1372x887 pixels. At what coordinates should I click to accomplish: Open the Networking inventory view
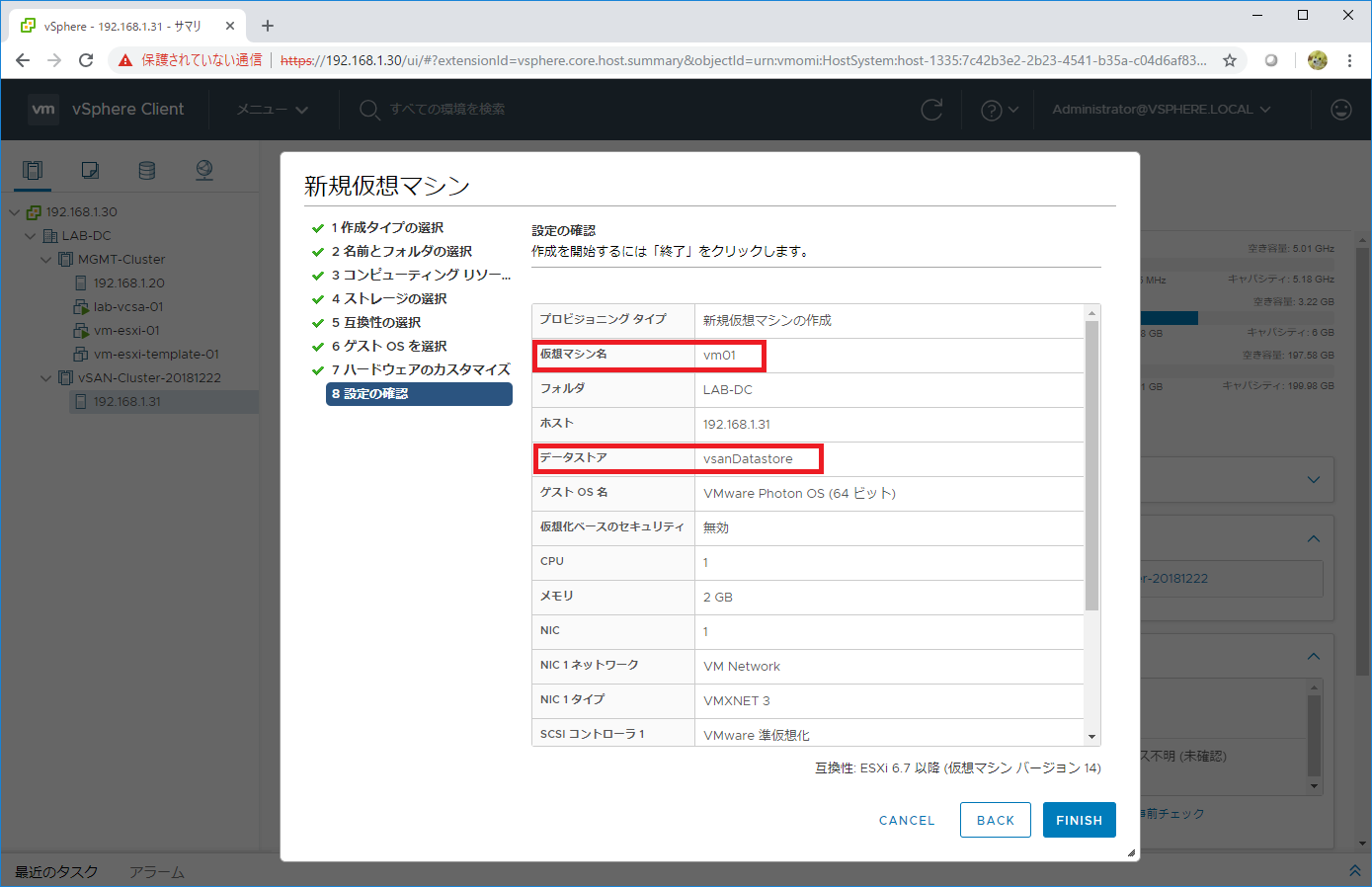(x=204, y=170)
